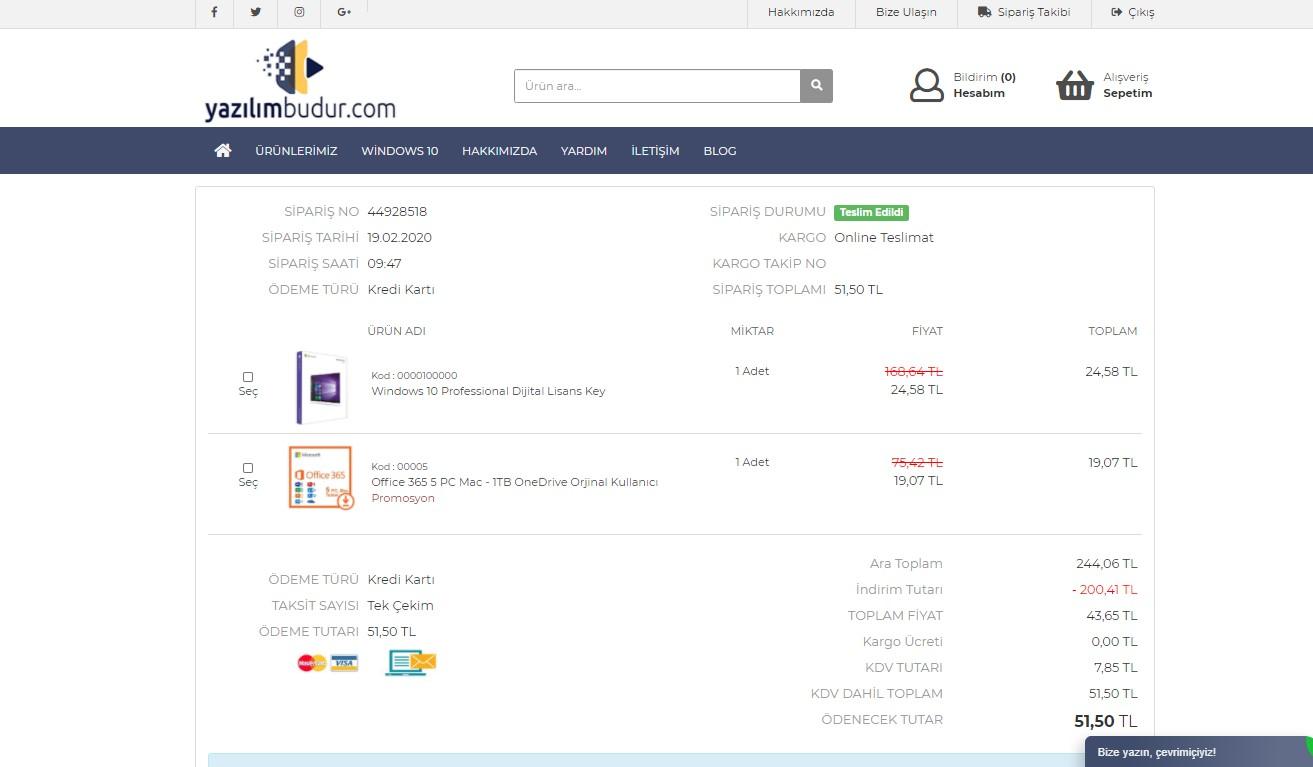Open the Instagram social icon
The width and height of the screenshot is (1313, 767).
pyautogui.click(x=299, y=12)
